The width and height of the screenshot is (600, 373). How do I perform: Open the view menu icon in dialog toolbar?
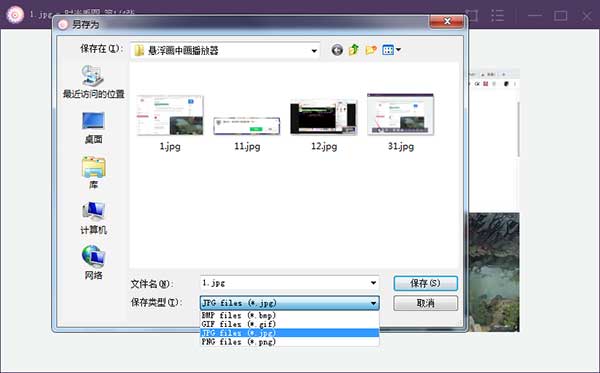pyautogui.click(x=391, y=50)
